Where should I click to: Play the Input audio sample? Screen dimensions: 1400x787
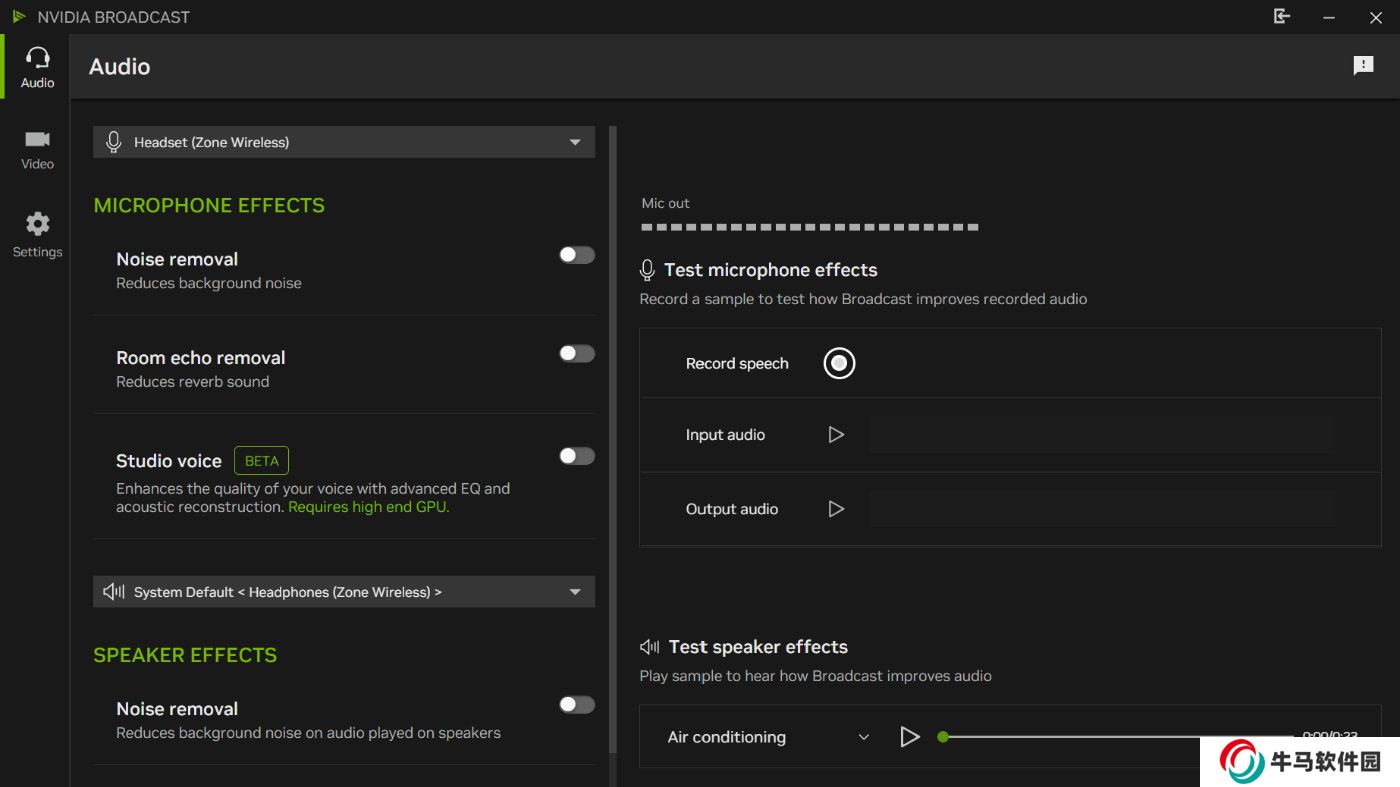(836, 435)
